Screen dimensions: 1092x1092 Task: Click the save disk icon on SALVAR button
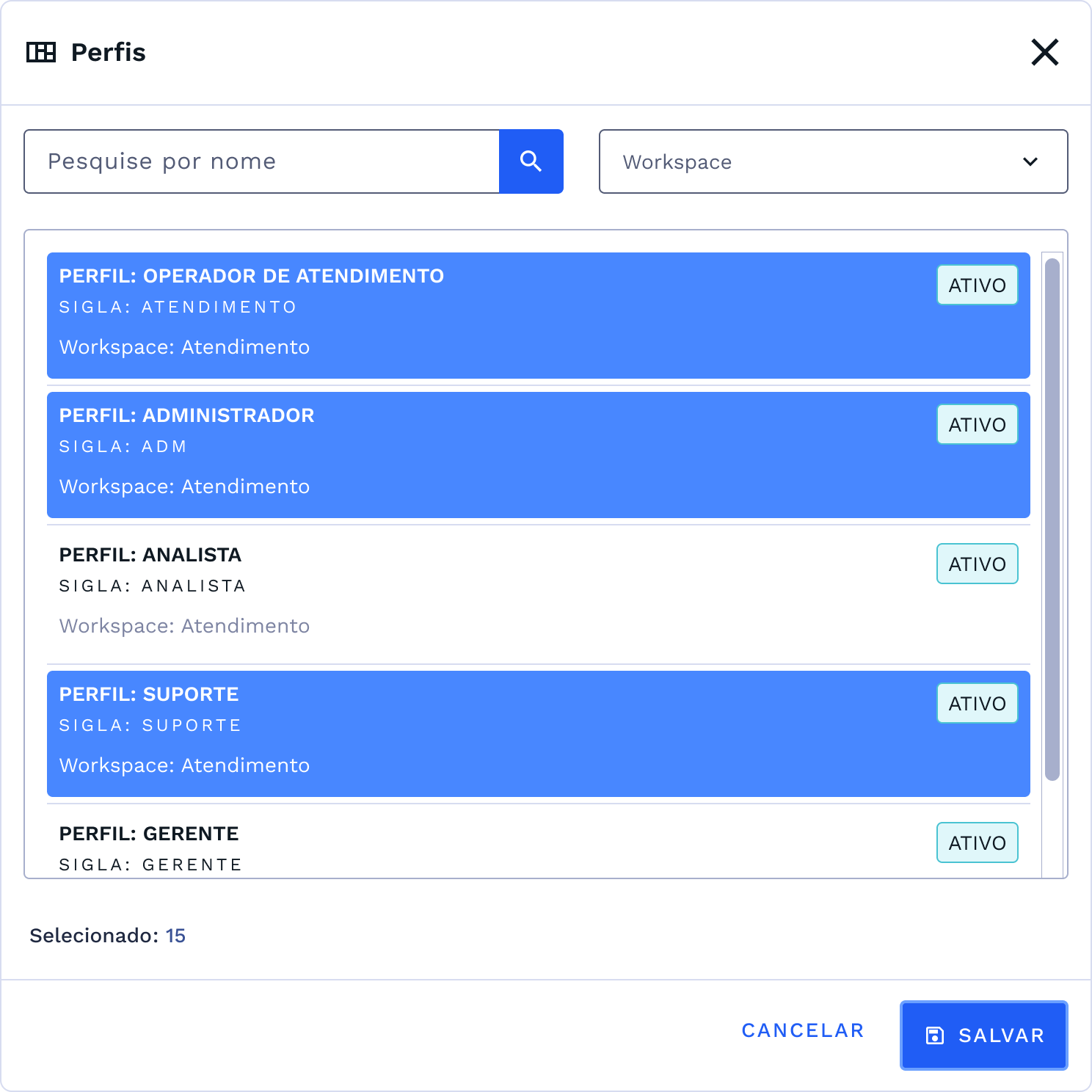933,1035
